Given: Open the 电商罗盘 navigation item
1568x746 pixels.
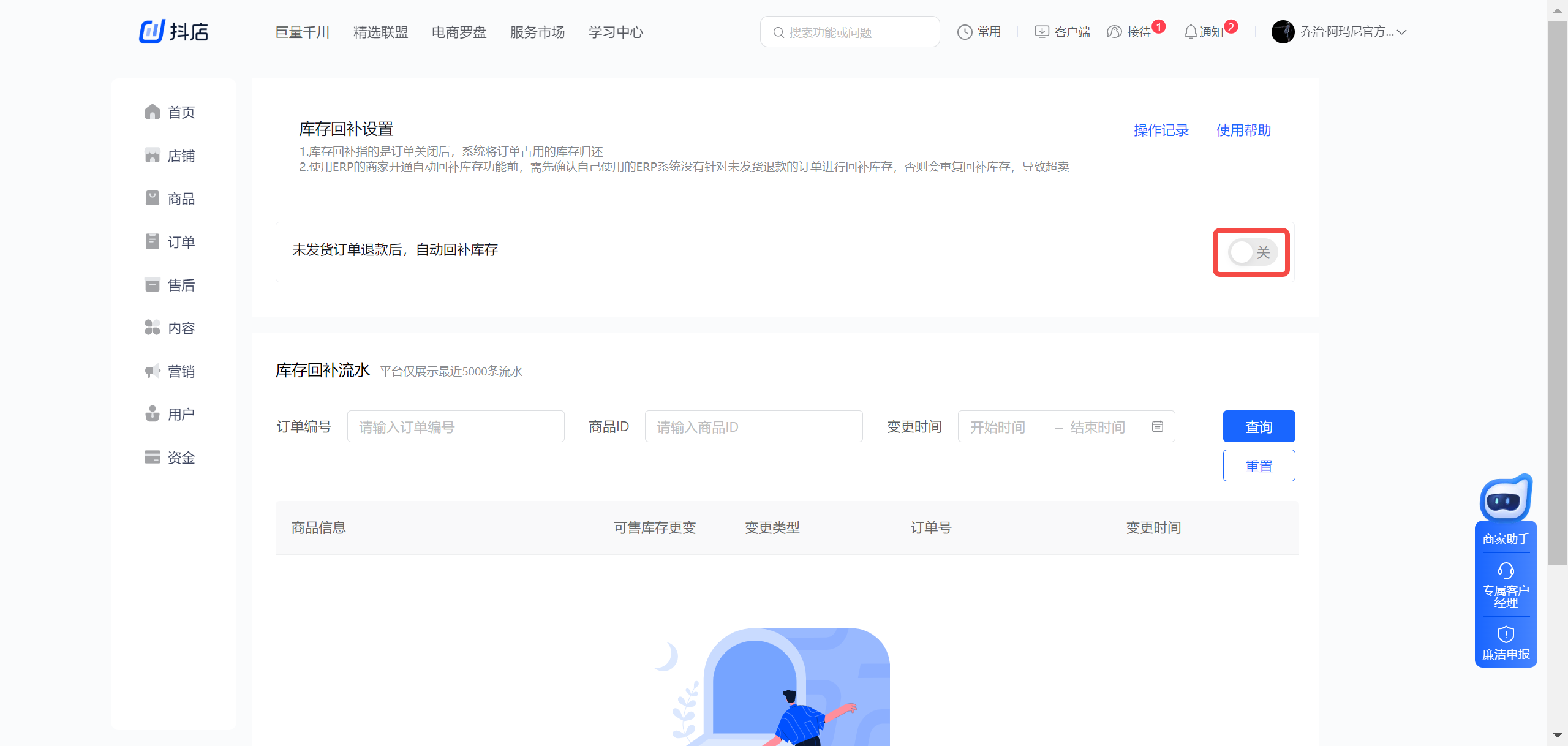Looking at the screenshot, I should (x=459, y=32).
